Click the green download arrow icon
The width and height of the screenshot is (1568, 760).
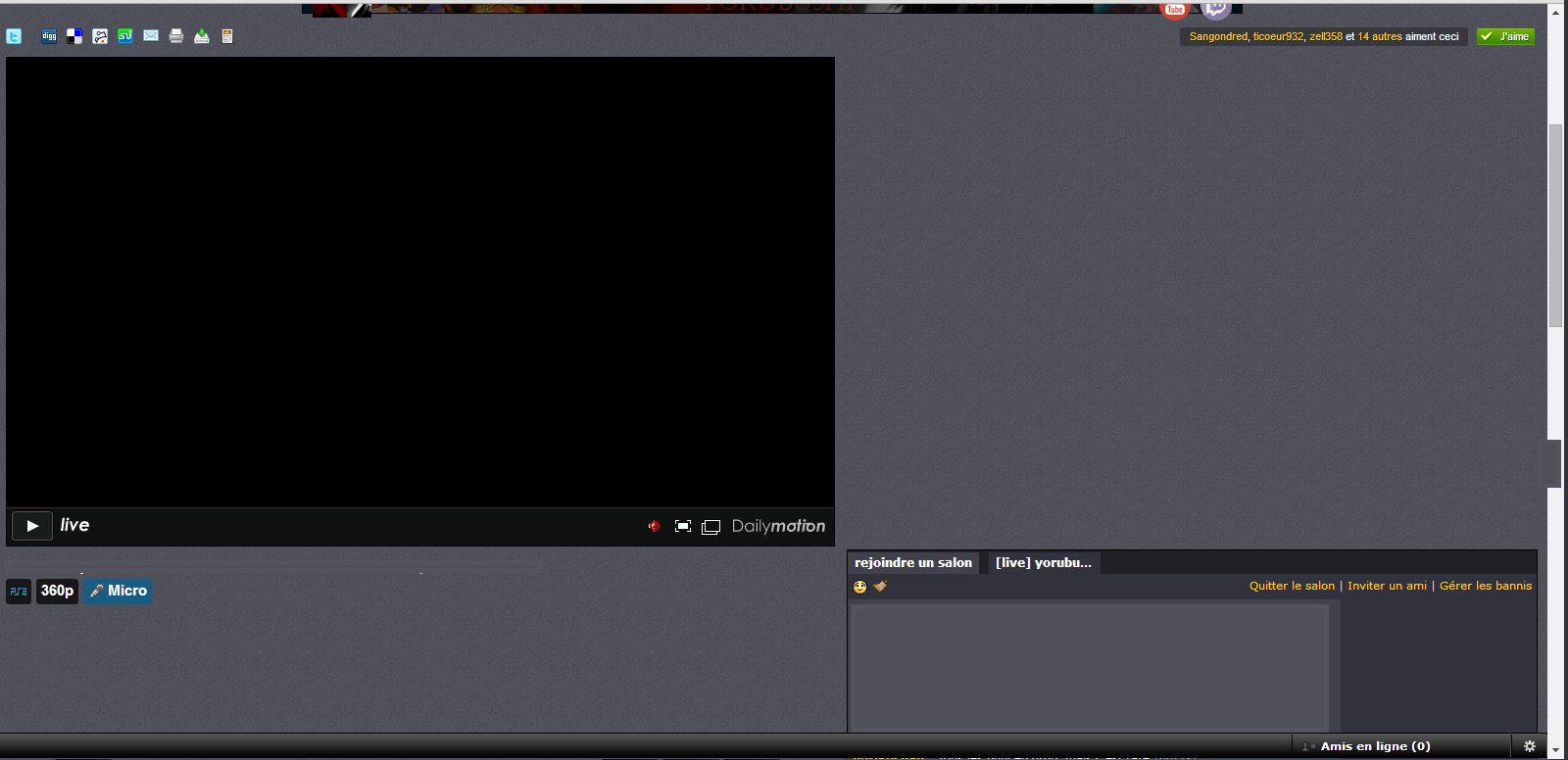click(x=202, y=36)
